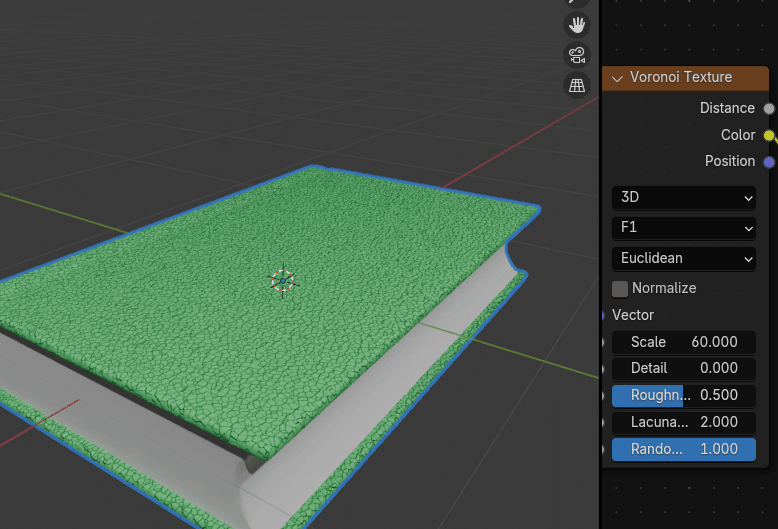Screen dimensions: 778x529
Task: Switch perspective/orthographic with grid icon
Action: (577, 85)
